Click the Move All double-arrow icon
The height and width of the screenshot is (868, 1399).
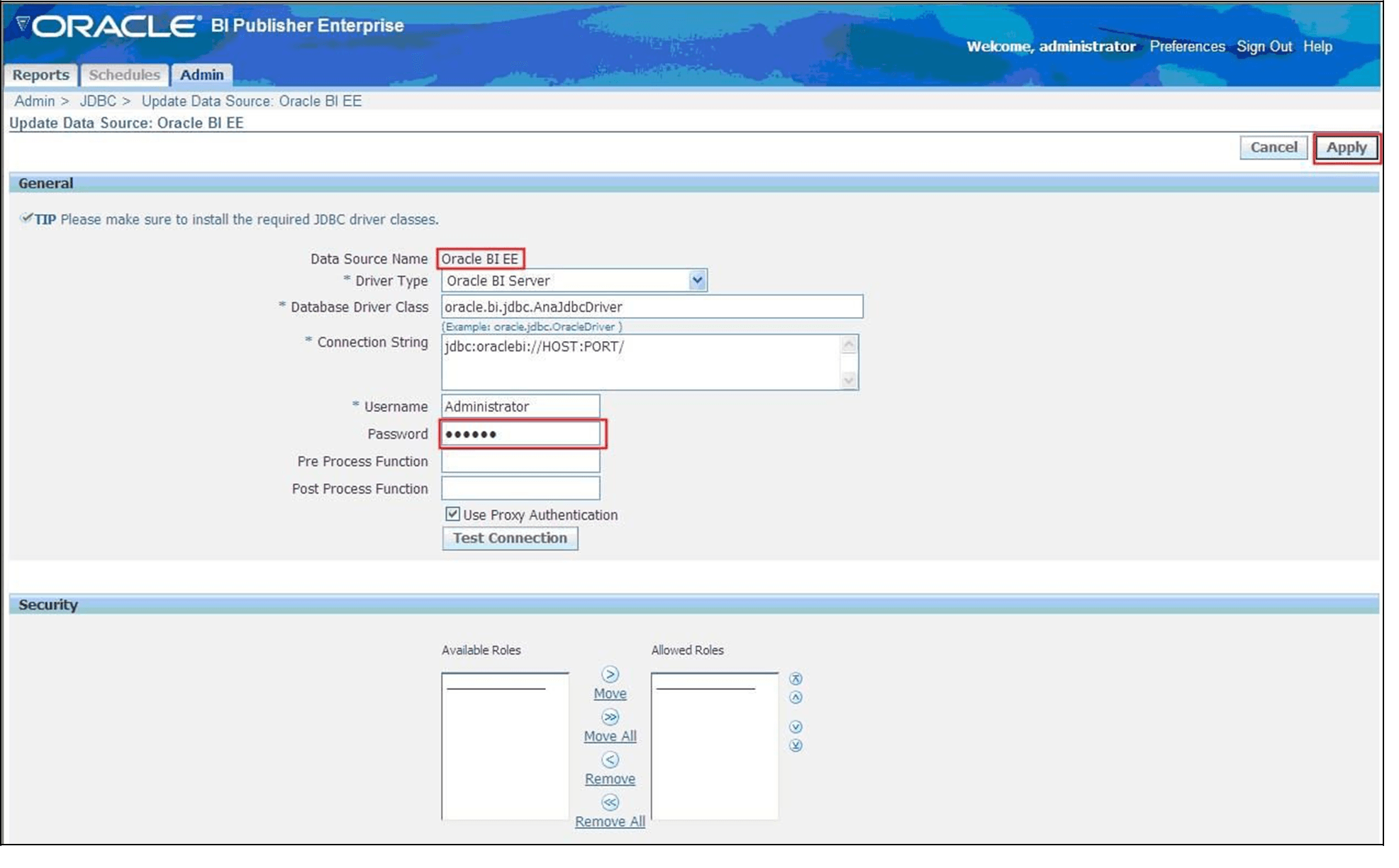coord(610,717)
